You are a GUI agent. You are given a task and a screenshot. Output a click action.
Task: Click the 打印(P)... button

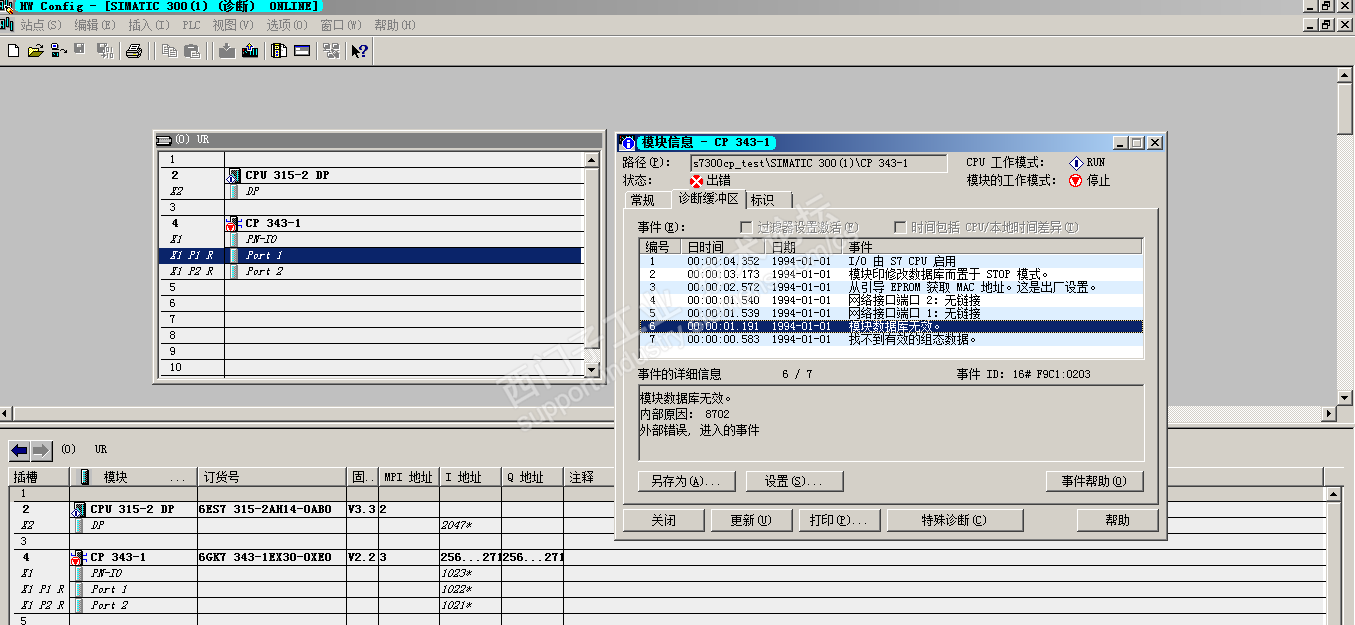(x=839, y=520)
